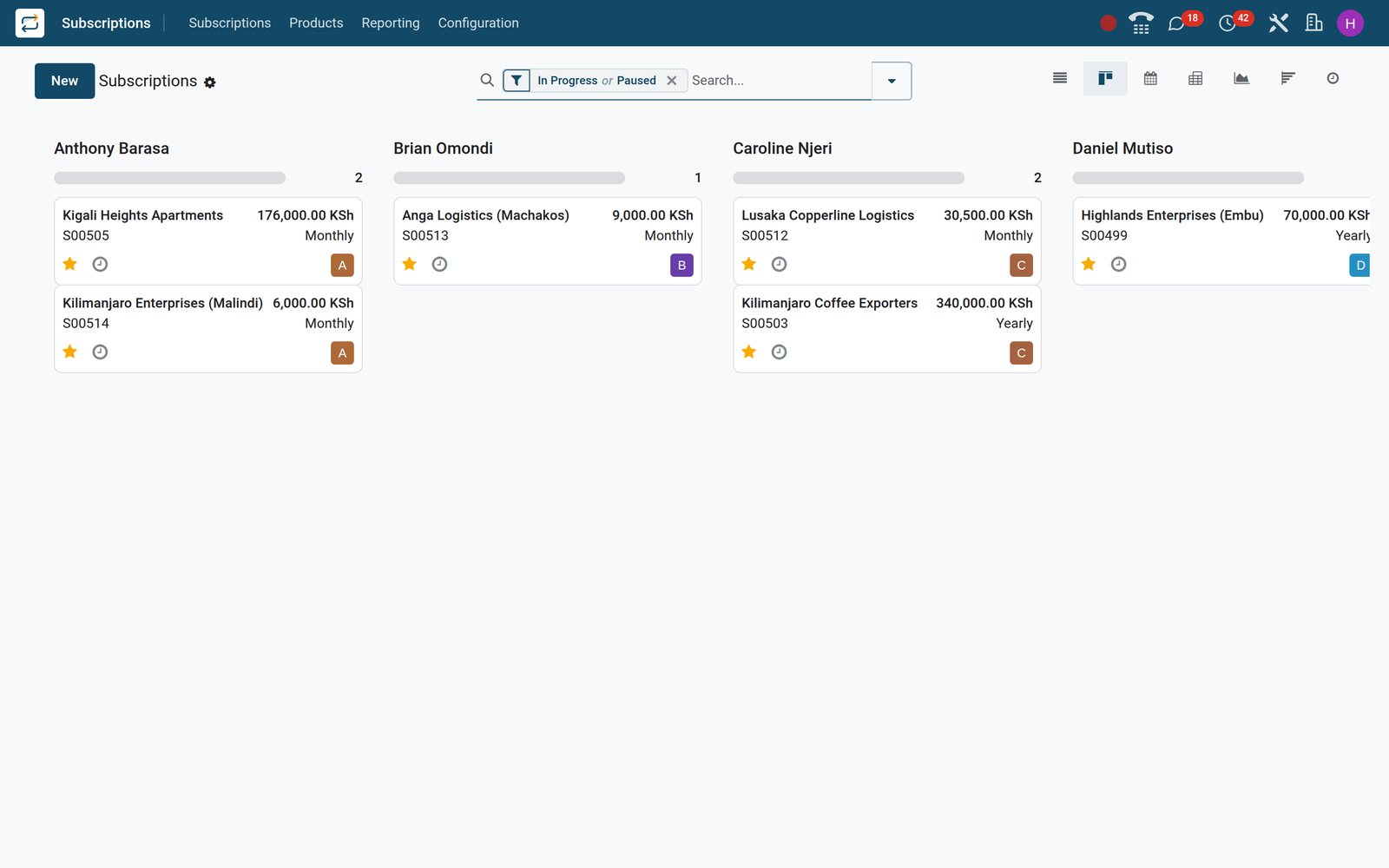Open the activities clock icon with badge 42
The image size is (1389, 868).
tap(1228, 23)
